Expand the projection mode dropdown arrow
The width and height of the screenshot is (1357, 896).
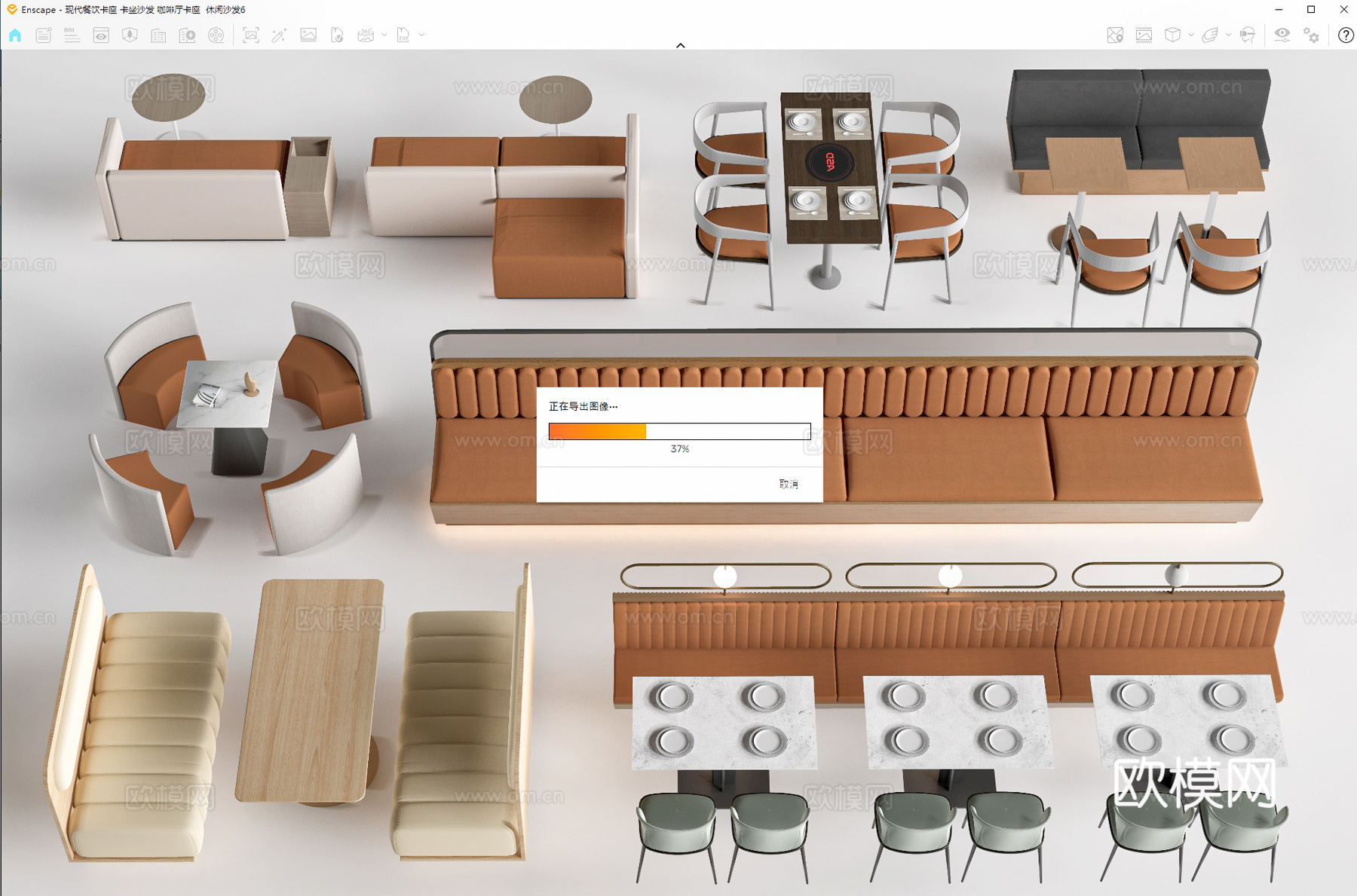coord(1191,35)
